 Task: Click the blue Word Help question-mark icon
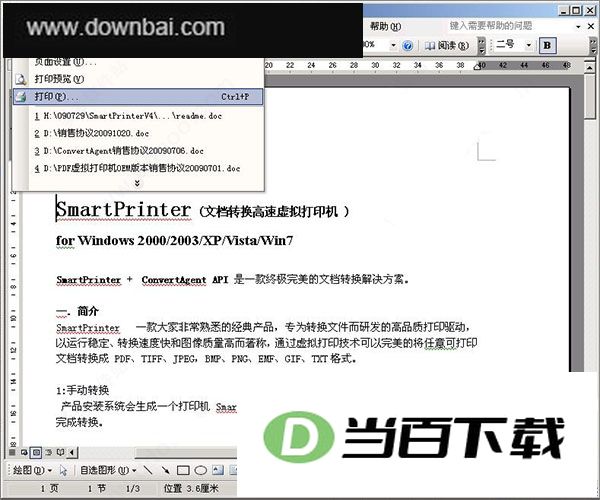click(x=408, y=46)
